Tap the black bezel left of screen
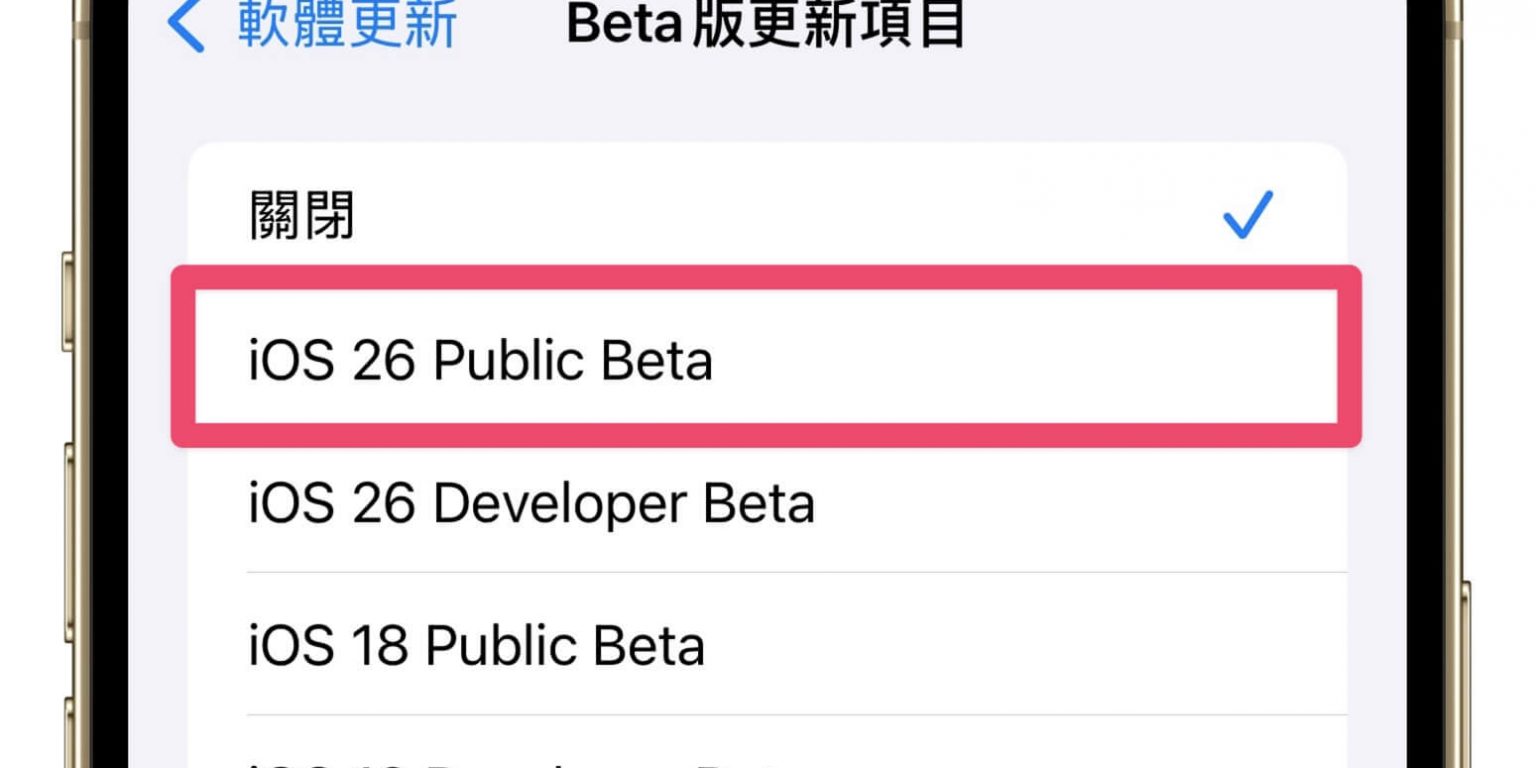The image size is (1536, 768). click(x=105, y=400)
